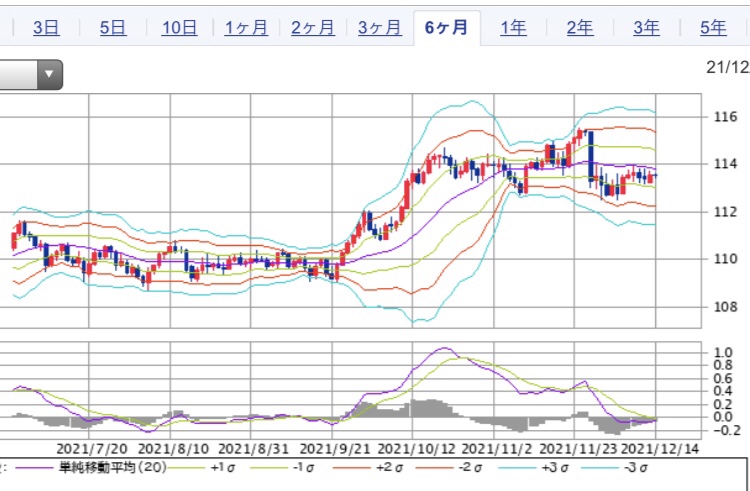This screenshot has height=491, width=750.
Task: Switch to the 3日 time range tab
Action: (46, 28)
